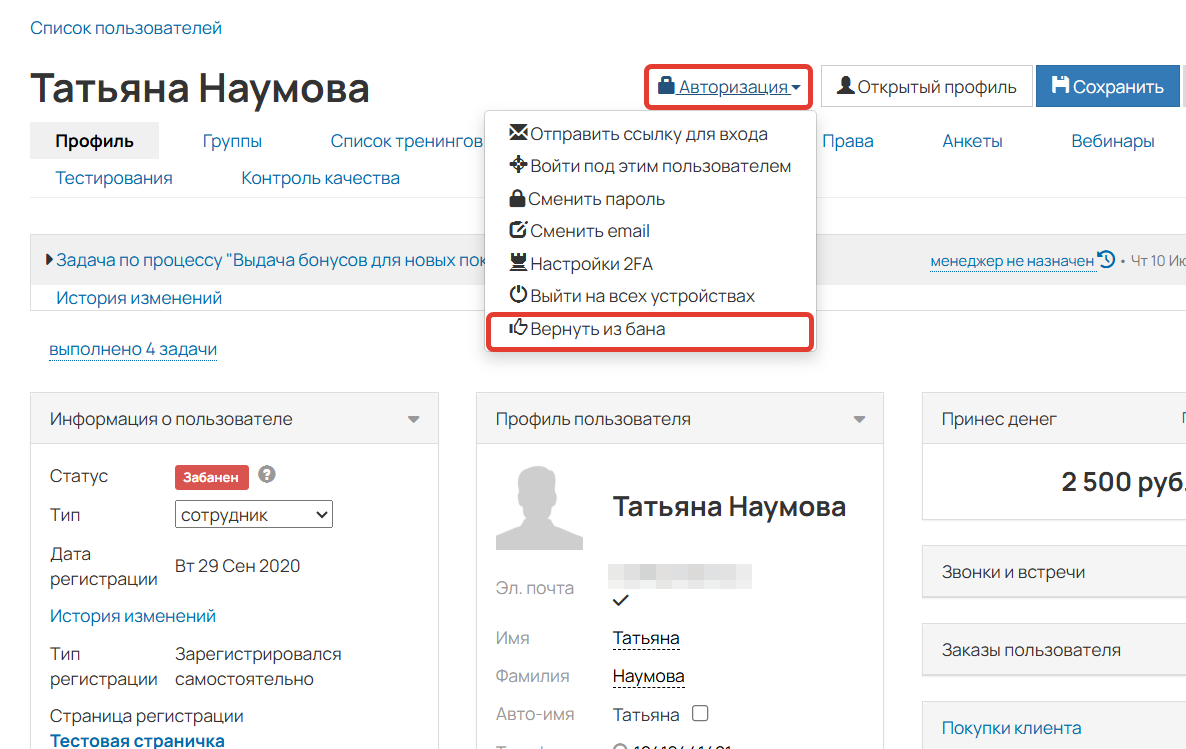Click the question mark icon next to Забанен status

click(x=266, y=477)
